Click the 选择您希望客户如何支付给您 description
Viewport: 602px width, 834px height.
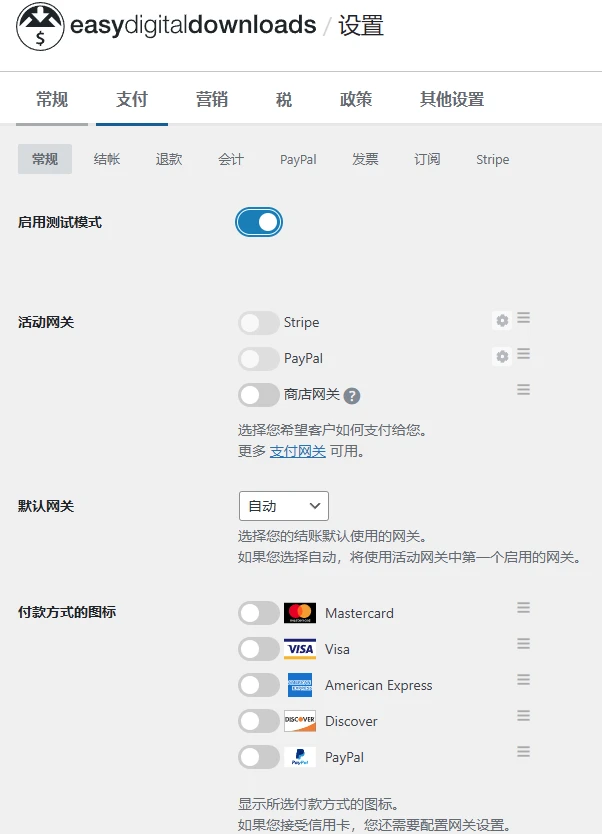click(x=332, y=430)
